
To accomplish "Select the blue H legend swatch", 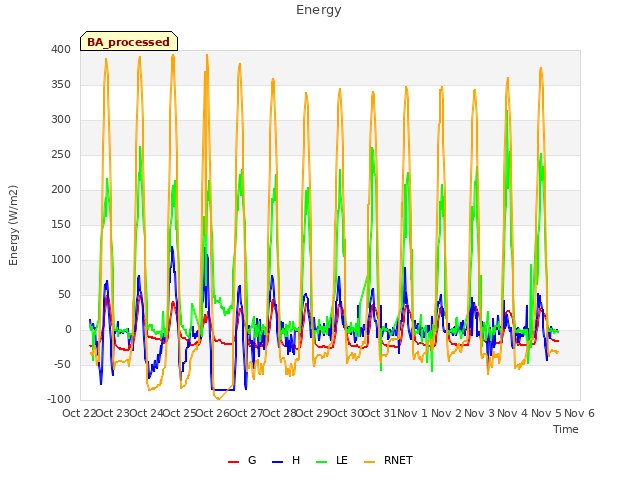I will click(278, 462).
